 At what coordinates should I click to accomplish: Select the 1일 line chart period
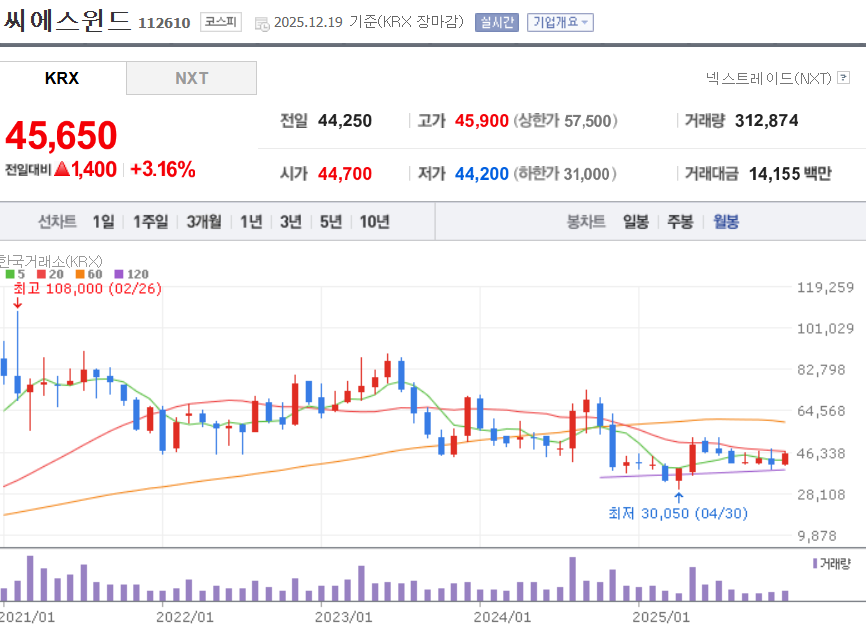pos(103,221)
